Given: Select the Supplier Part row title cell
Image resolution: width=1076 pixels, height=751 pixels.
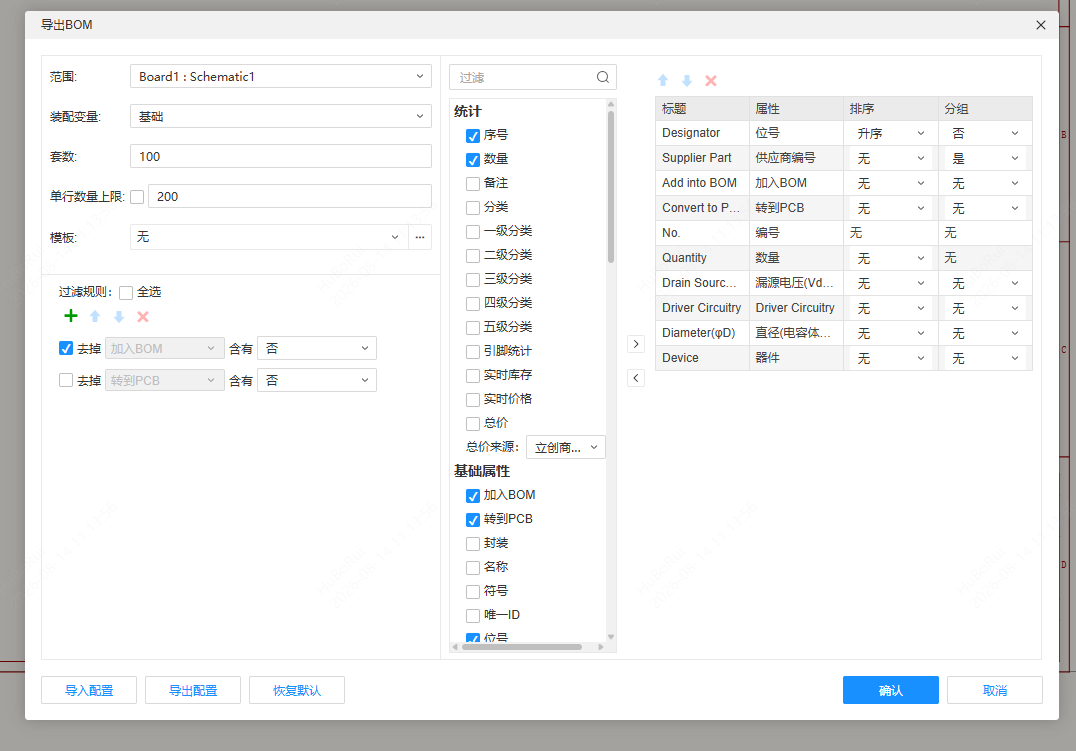Looking at the screenshot, I should (x=702, y=158).
